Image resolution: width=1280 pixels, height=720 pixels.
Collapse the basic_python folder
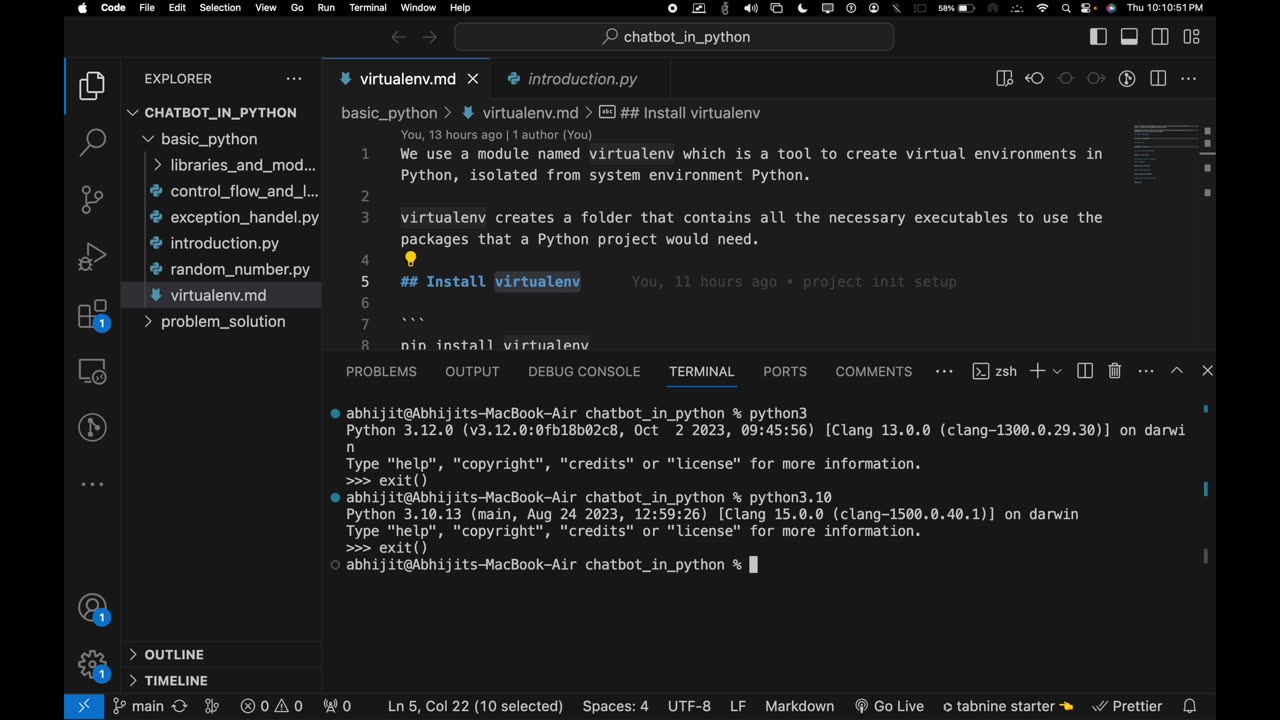[221, 139]
